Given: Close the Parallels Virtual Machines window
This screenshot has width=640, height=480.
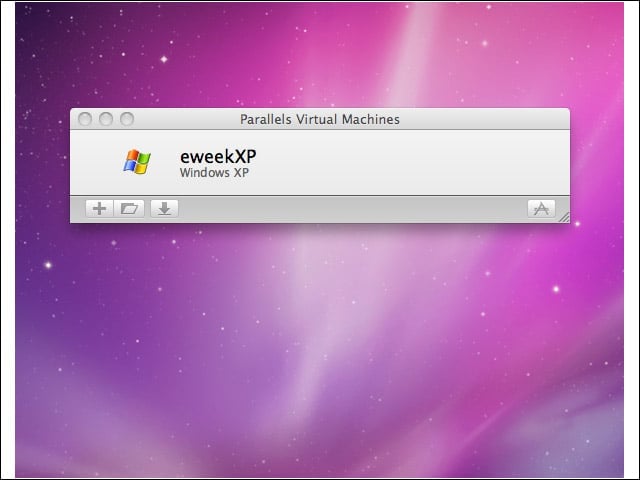Looking at the screenshot, I should pyautogui.click(x=85, y=119).
